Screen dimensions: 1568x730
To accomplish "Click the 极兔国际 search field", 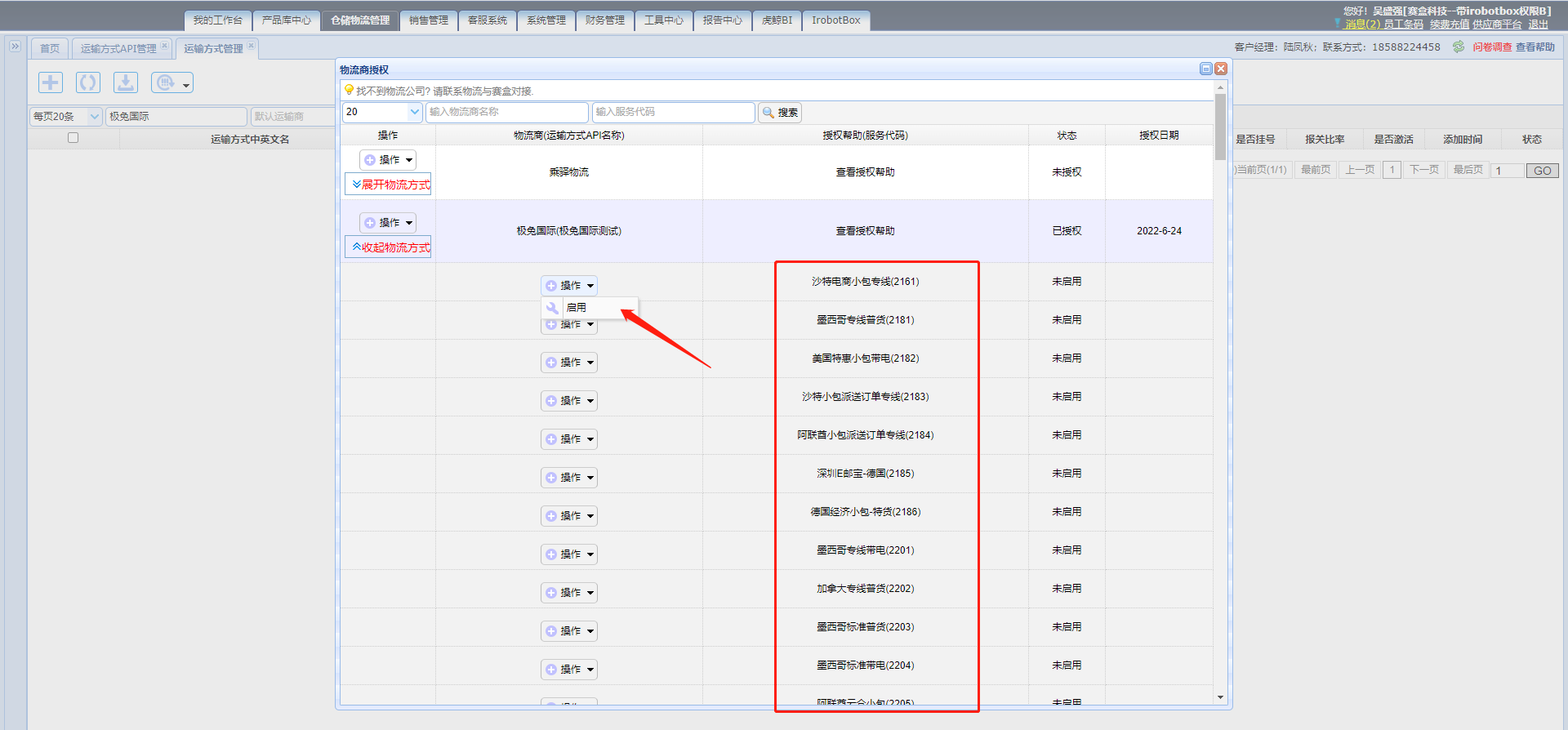I will click(176, 117).
